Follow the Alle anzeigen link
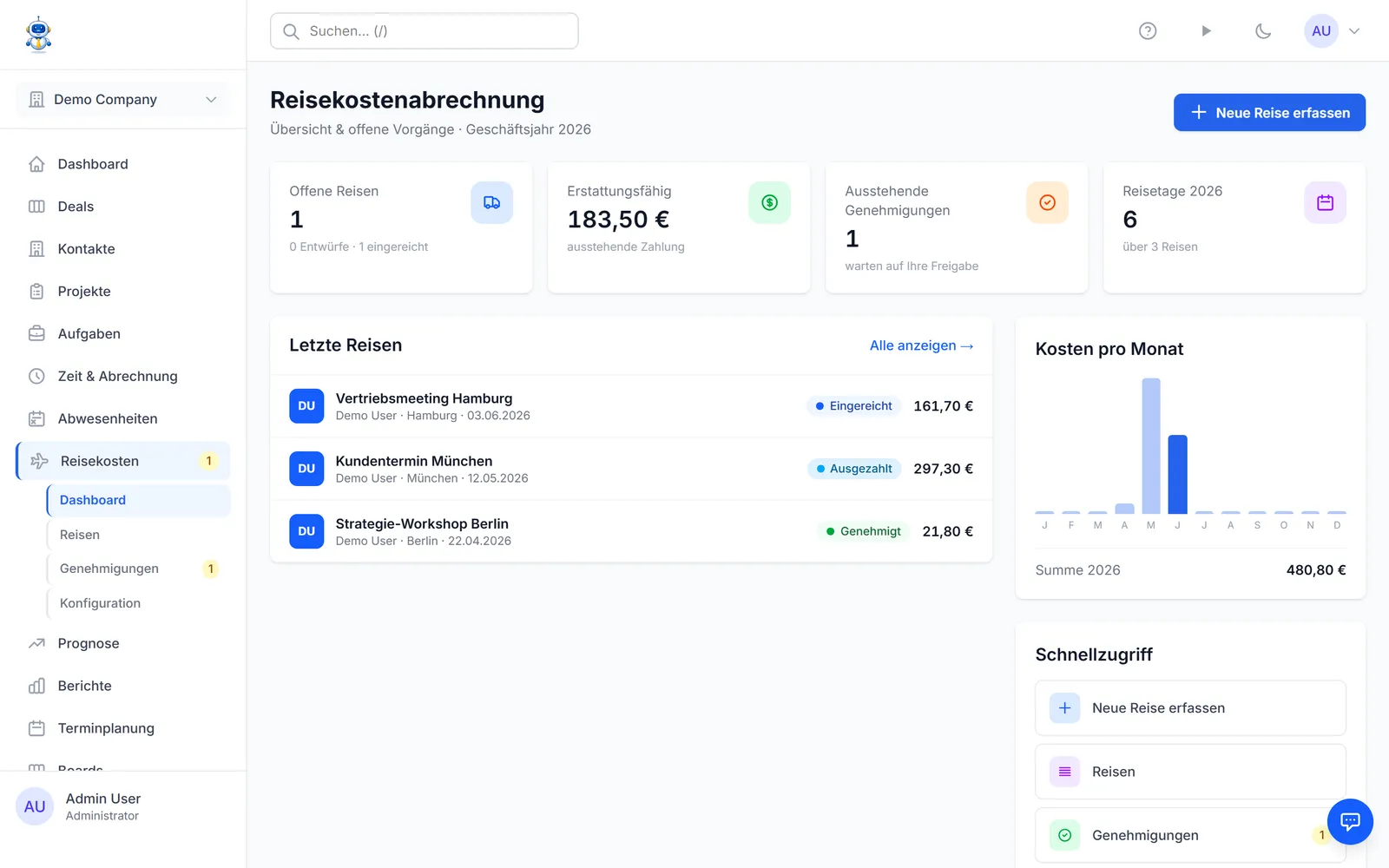This screenshot has width=1389, height=868. [921, 345]
